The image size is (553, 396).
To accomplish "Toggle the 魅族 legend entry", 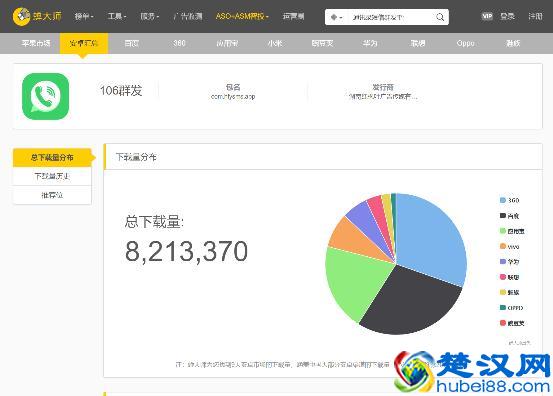I will [510, 292].
